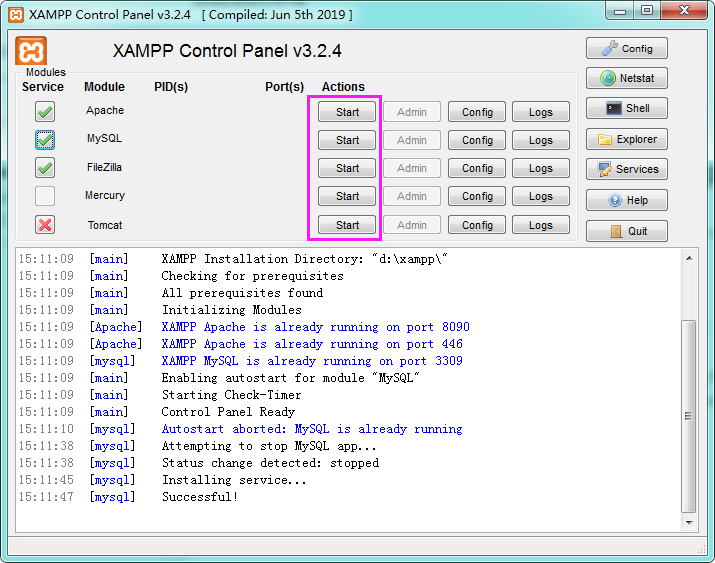Click log line 'Control Panel Ready'
Viewport: 715px width, 563px height.
click(228, 412)
